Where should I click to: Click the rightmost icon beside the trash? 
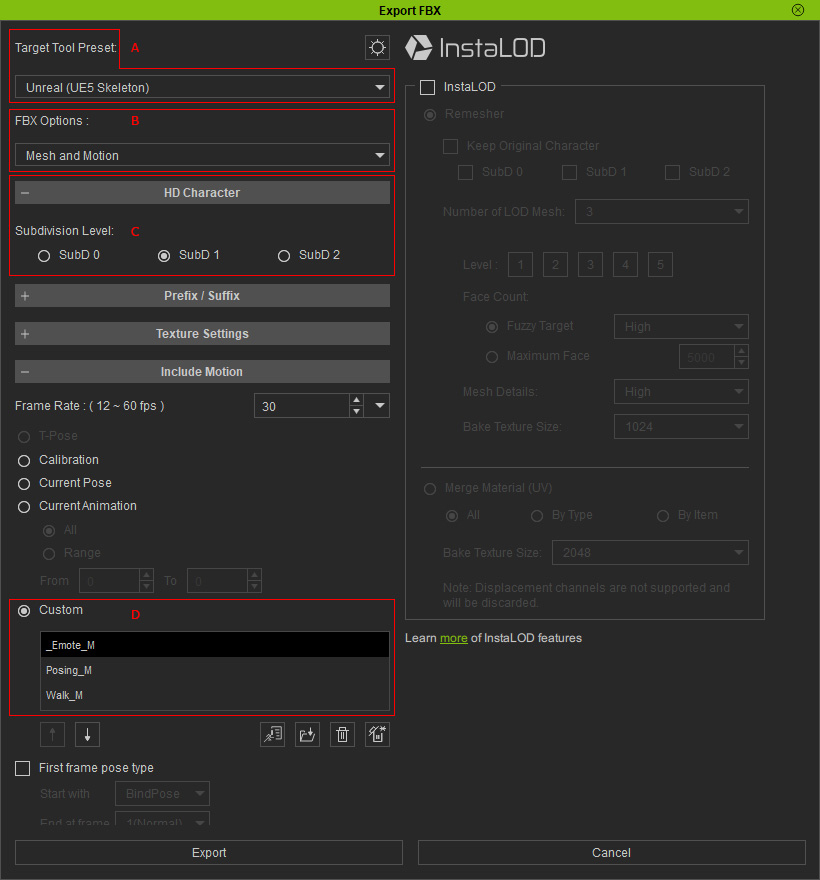[377, 735]
